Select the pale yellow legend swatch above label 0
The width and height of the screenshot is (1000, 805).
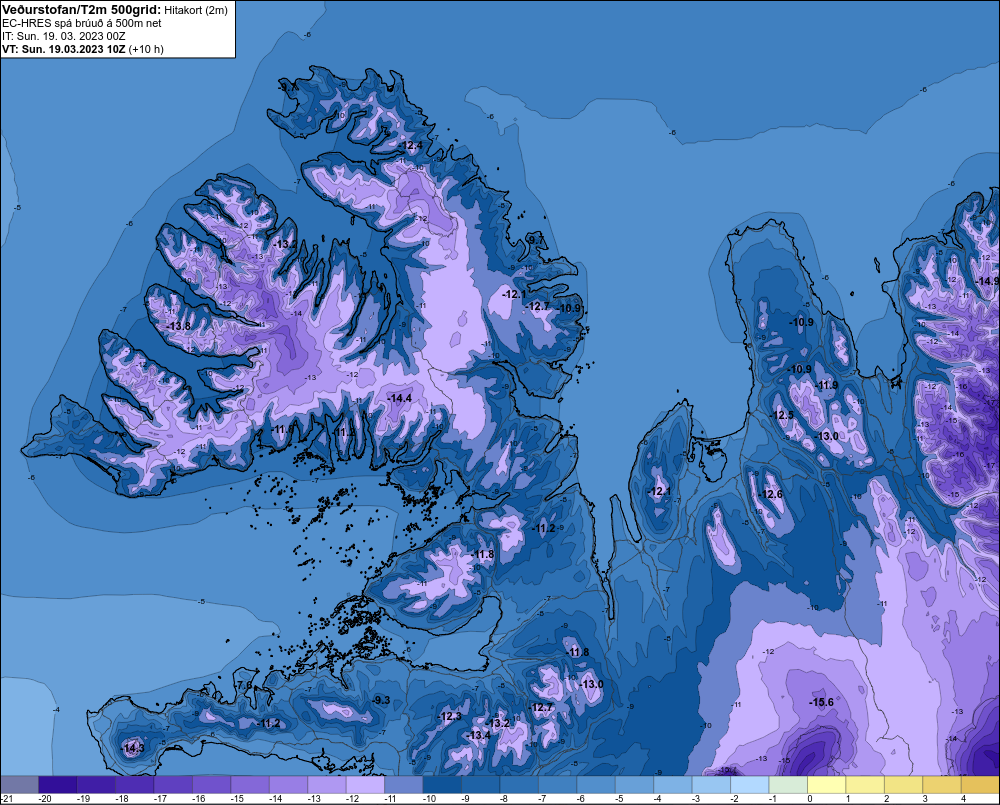[827, 785]
